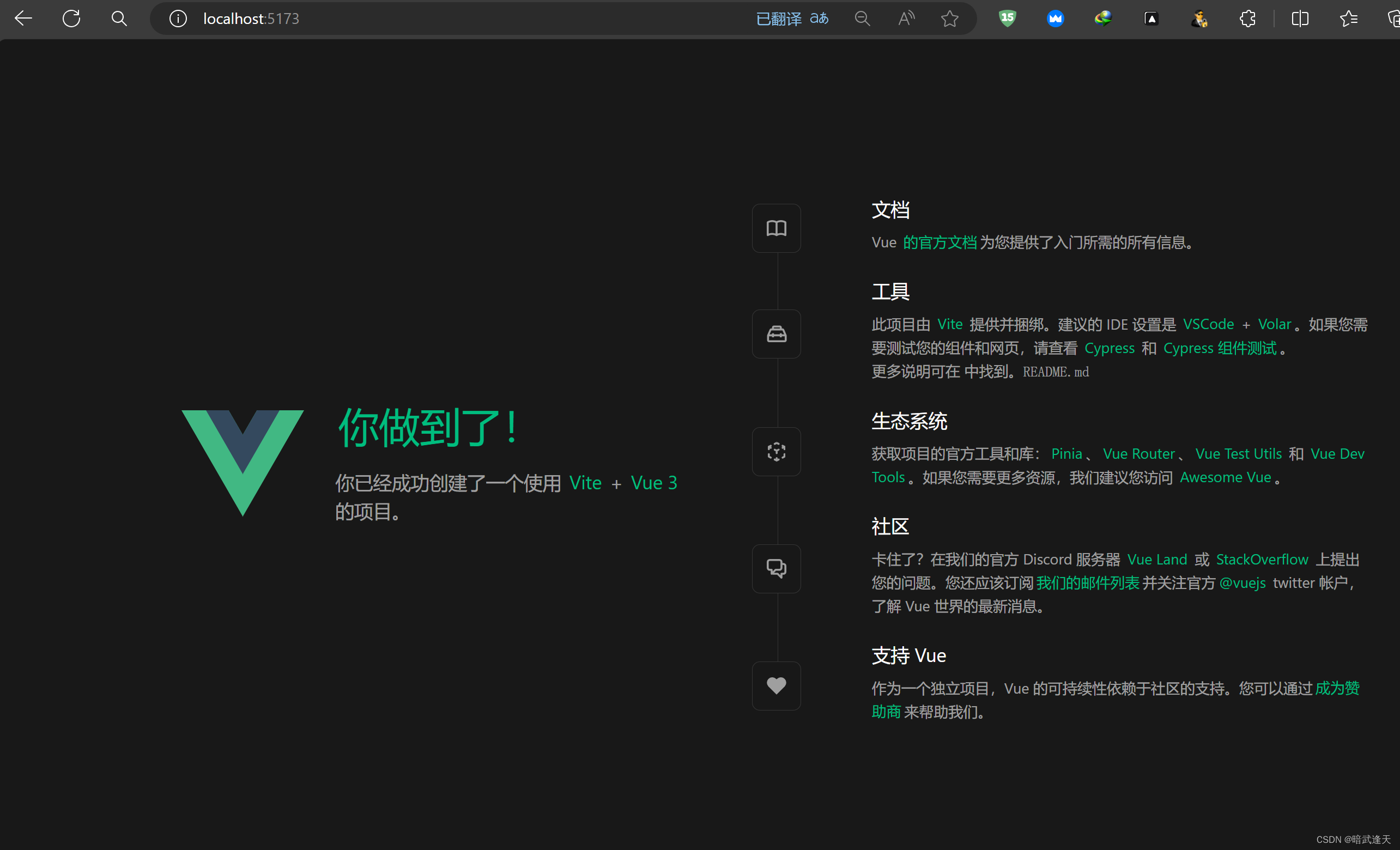Click the community chat bubbles icon

tap(776, 568)
